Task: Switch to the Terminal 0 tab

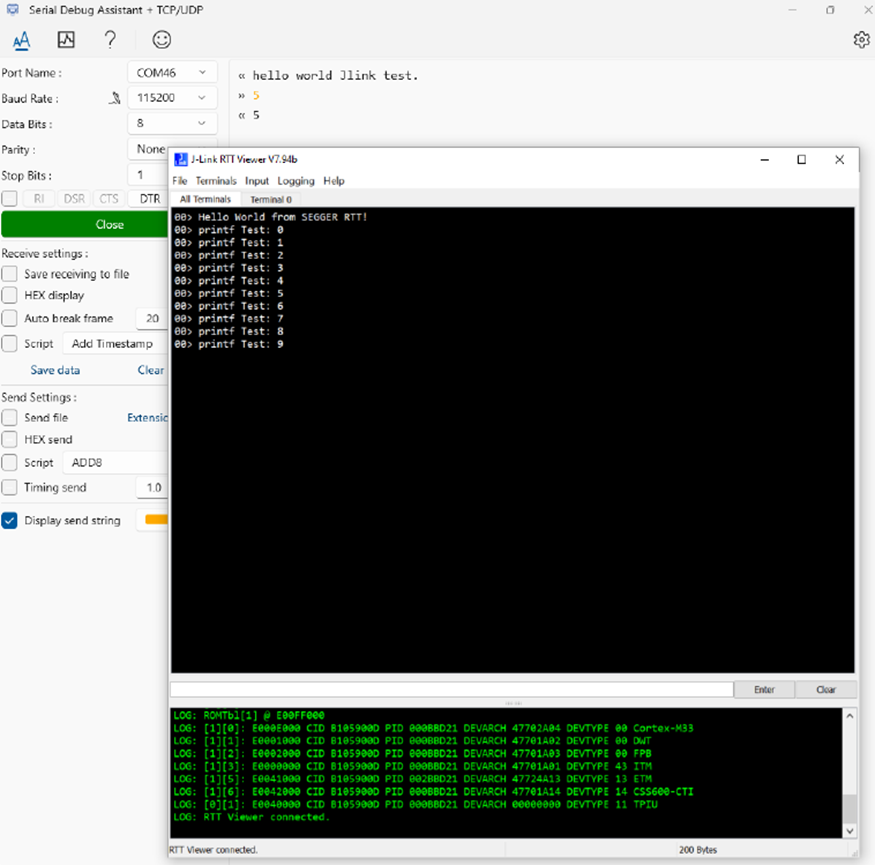Action: tap(270, 199)
